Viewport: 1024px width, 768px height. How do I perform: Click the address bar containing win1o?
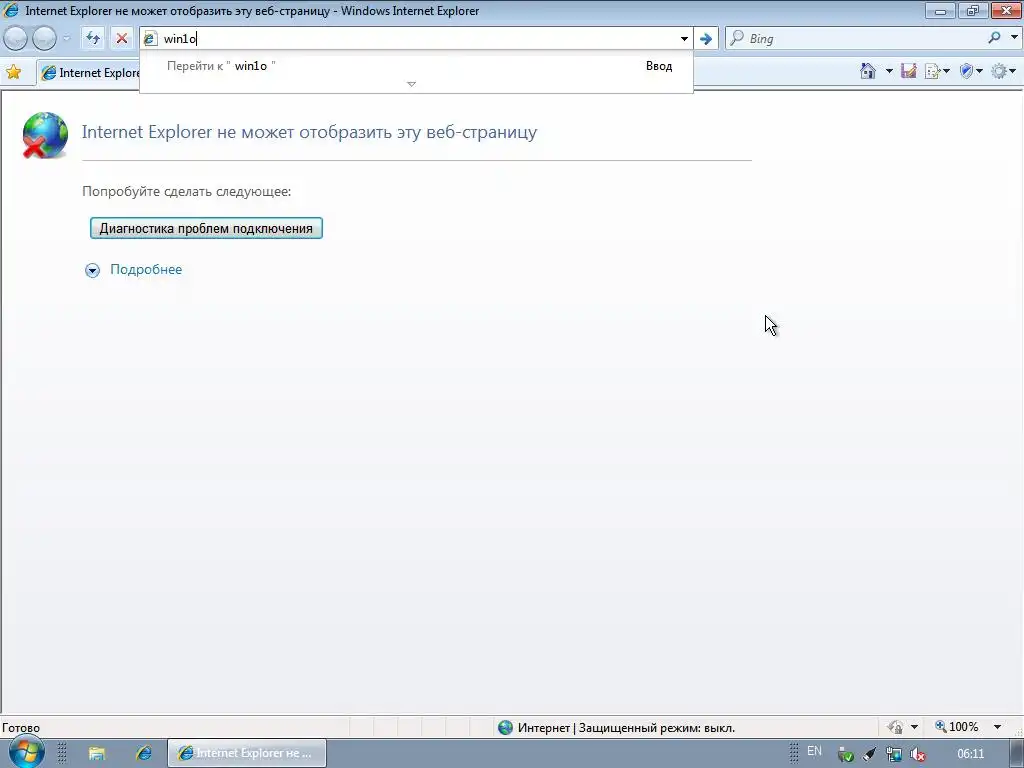tap(418, 39)
